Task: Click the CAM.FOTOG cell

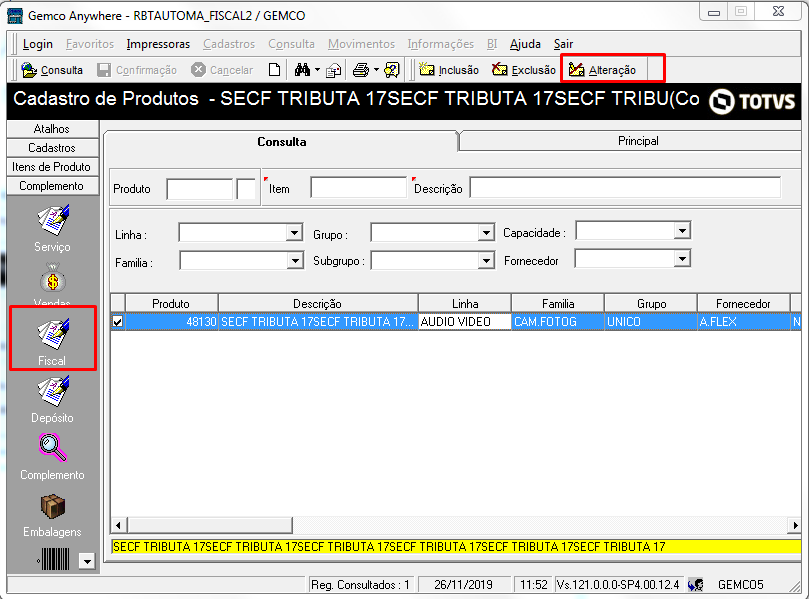Action: coord(558,322)
